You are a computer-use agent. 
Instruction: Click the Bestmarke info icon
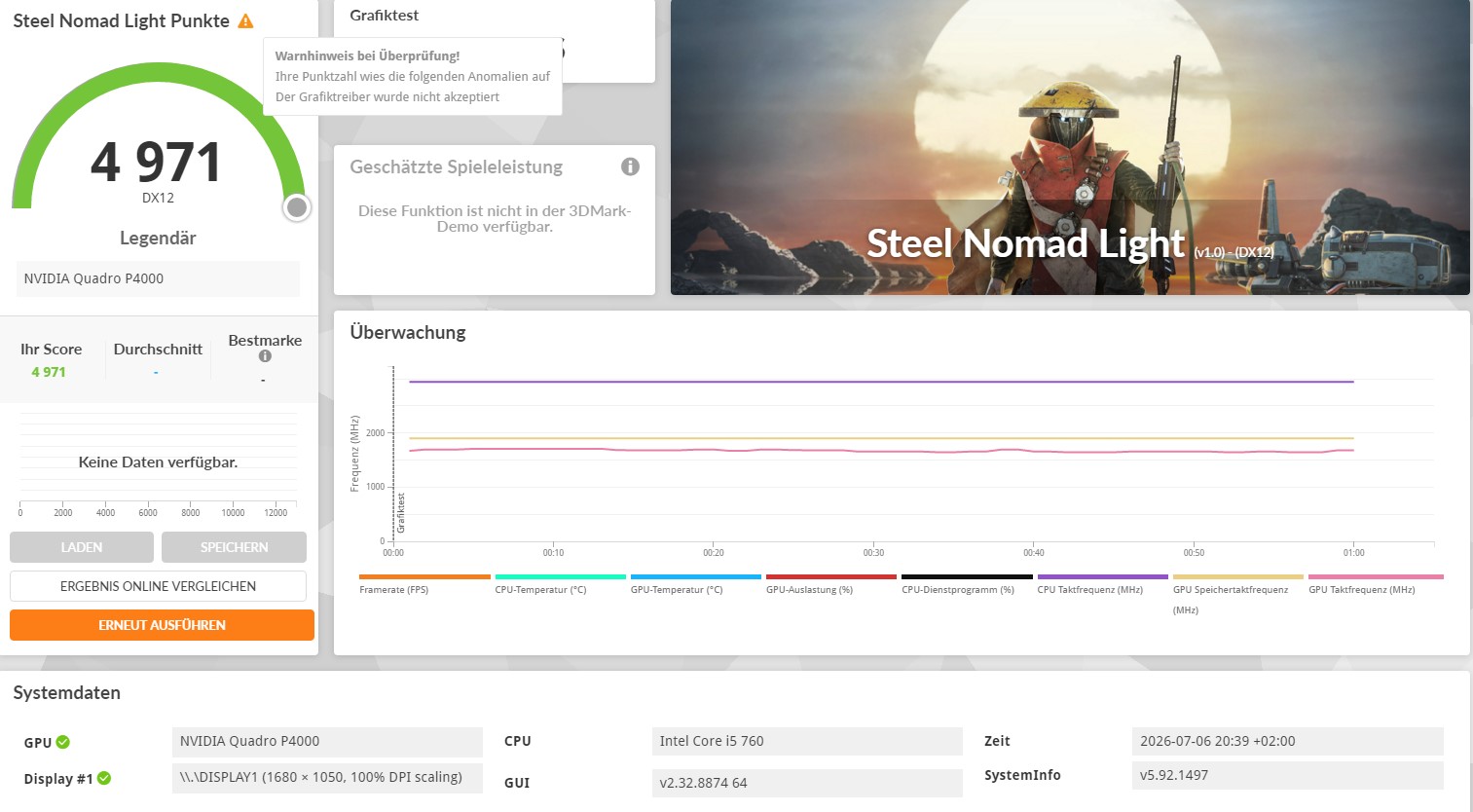click(265, 356)
